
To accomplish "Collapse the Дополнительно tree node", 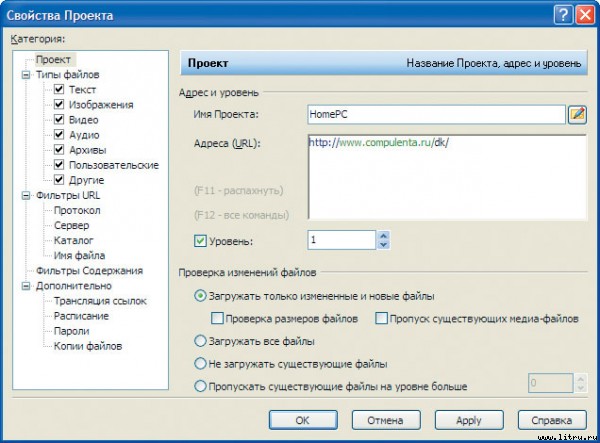I will coord(26,286).
